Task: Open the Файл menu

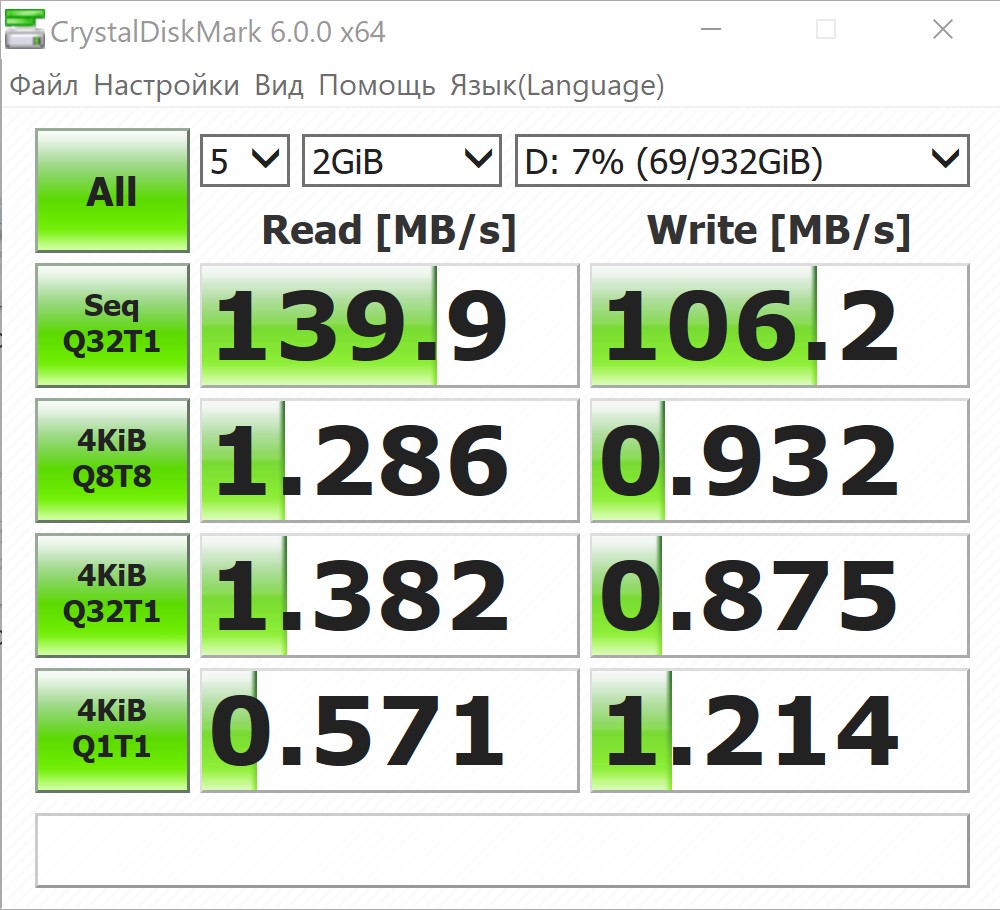Action: click(44, 85)
